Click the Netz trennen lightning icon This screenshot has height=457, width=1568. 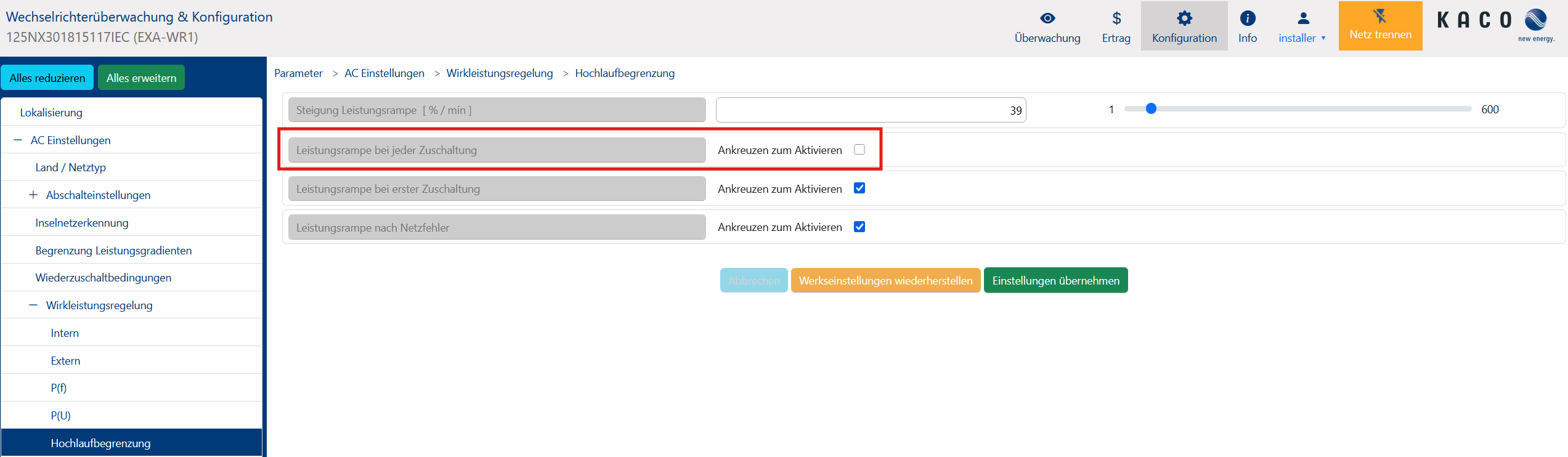pos(1380,16)
